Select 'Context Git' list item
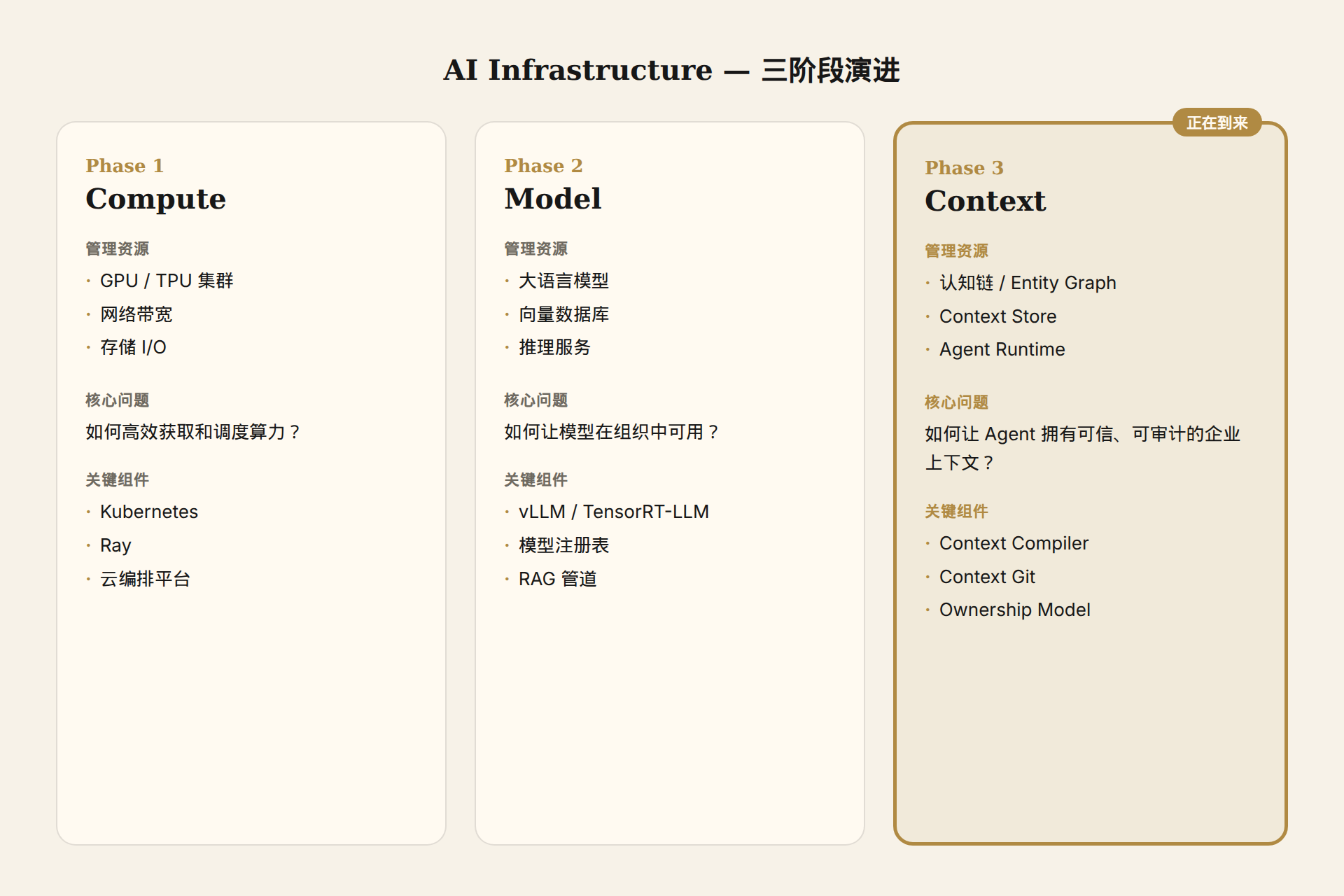Screen dimensions: 1344x896 pyautogui.click(x=987, y=577)
